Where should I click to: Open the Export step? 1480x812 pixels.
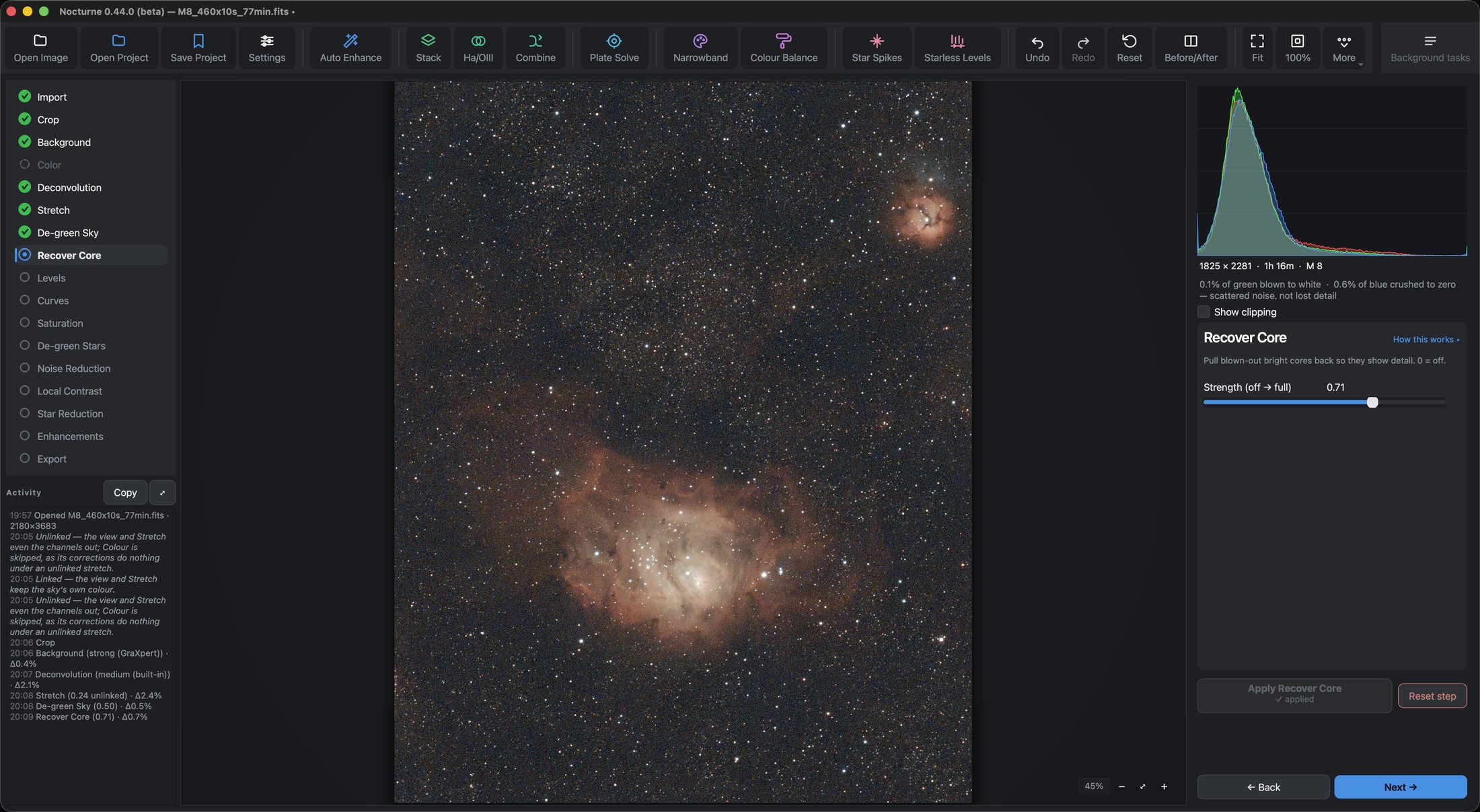(91, 459)
